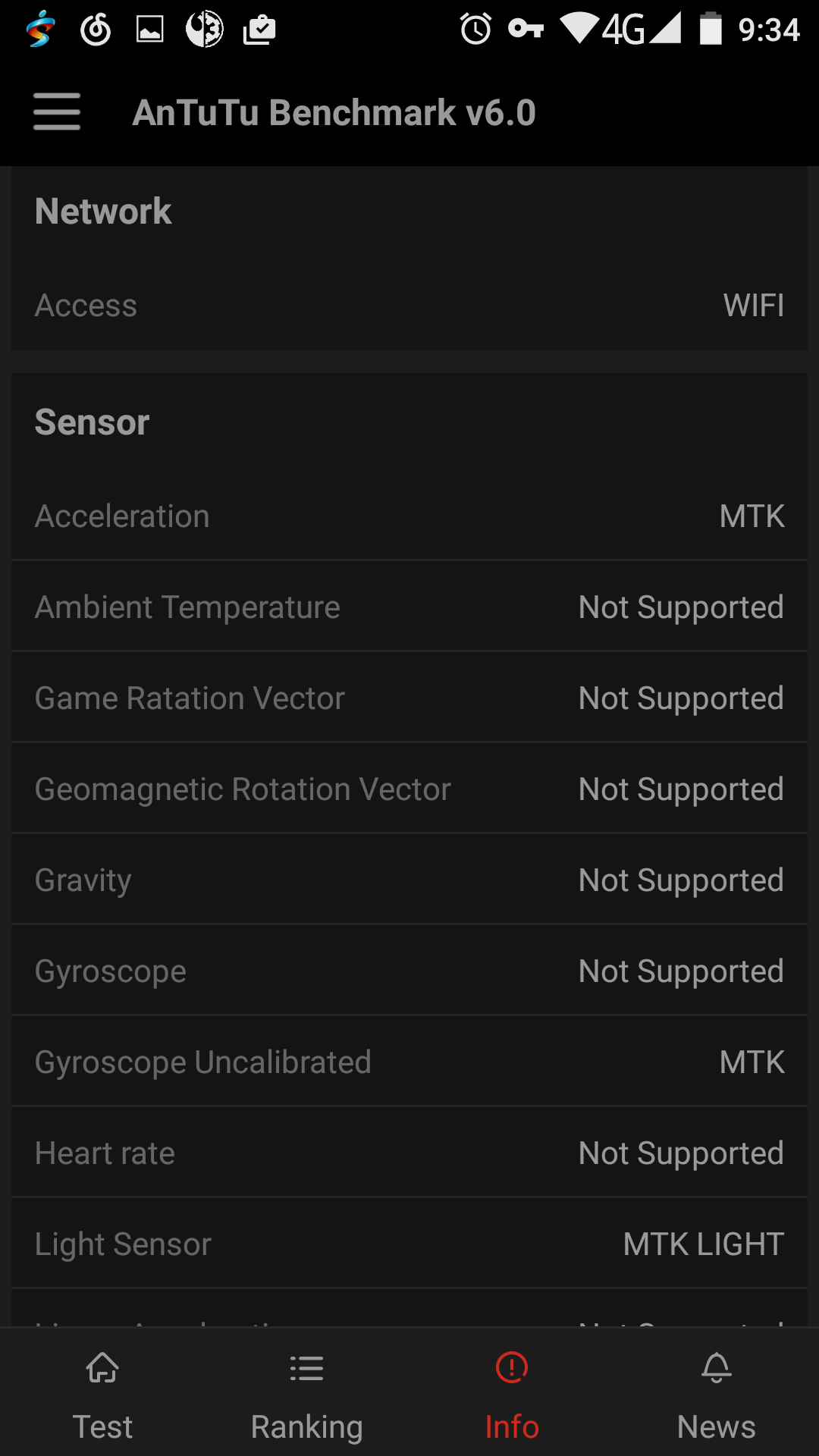Select the Heart rate sensor row
Screen dimensions: 819x1456
point(409,1153)
